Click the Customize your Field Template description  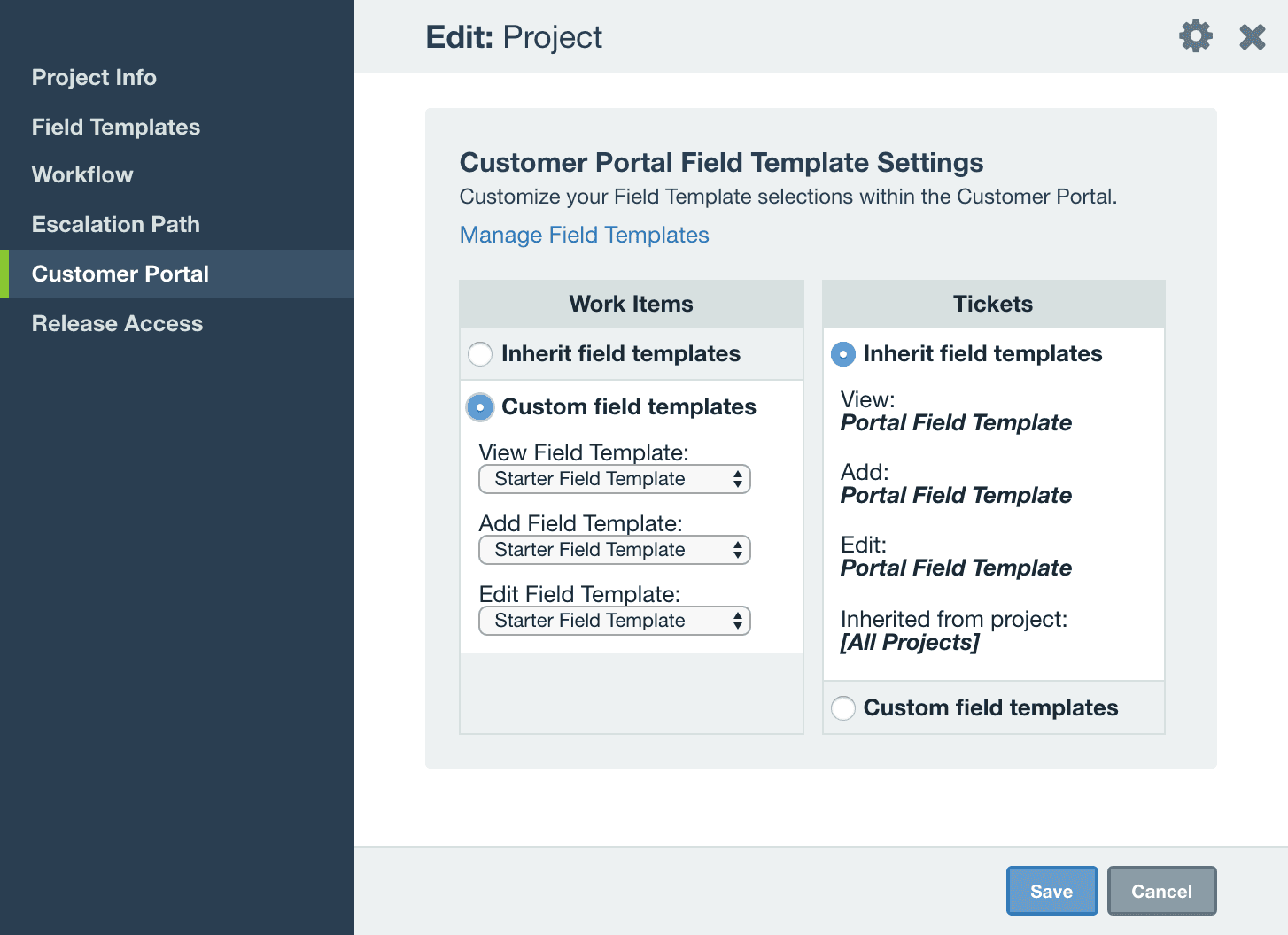coord(788,197)
